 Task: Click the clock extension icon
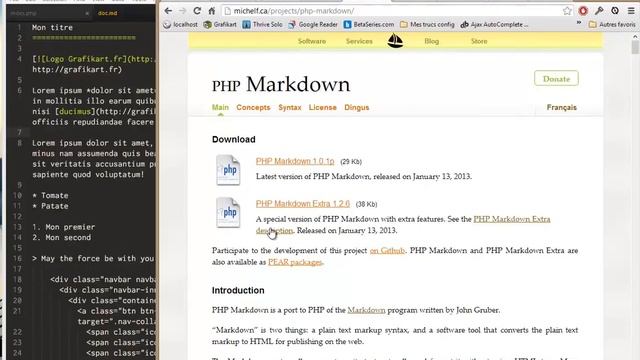(615, 11)
